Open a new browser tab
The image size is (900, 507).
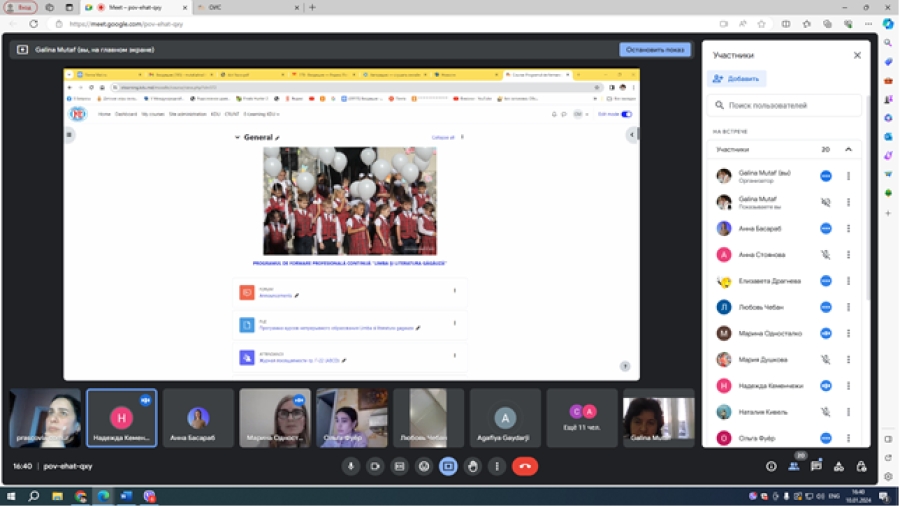(x=312, y=7)
